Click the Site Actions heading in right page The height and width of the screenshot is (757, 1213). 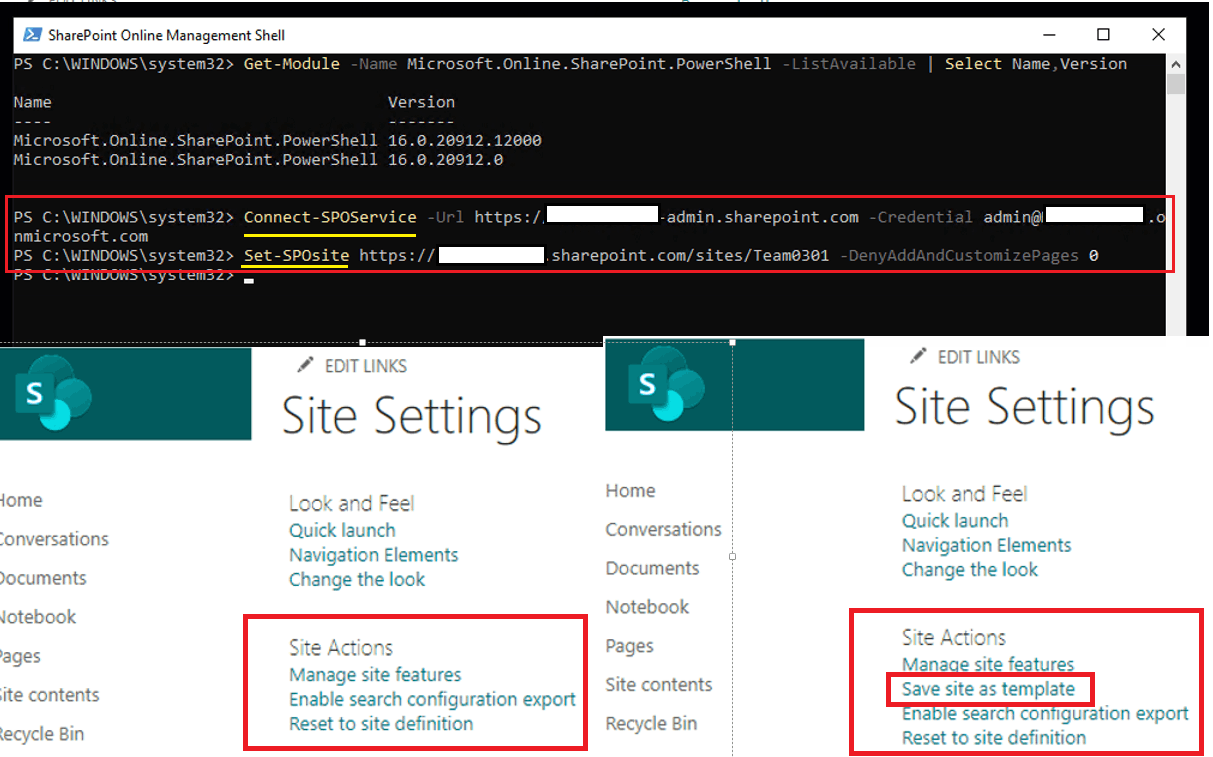tap(954, 637)
